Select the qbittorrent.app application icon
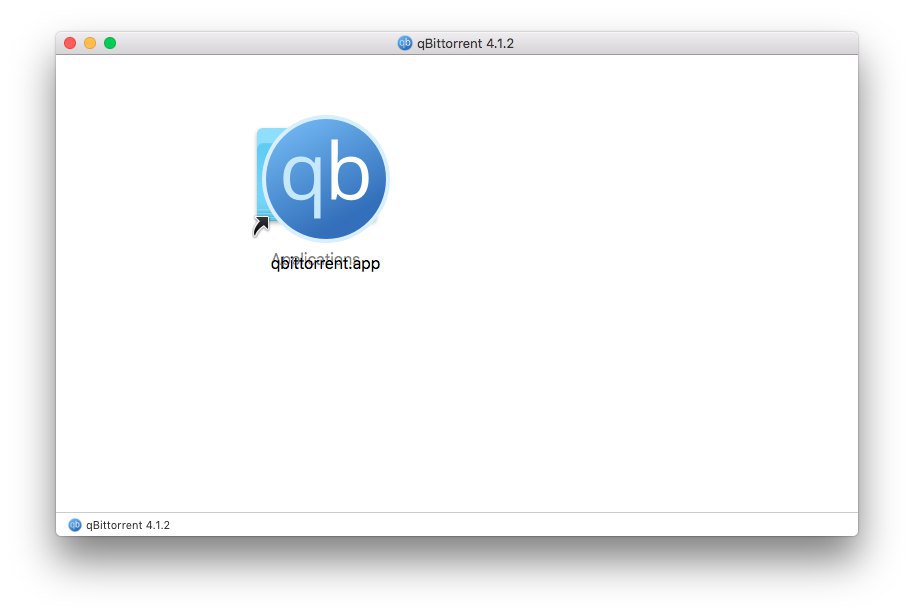 pos(326,178)
